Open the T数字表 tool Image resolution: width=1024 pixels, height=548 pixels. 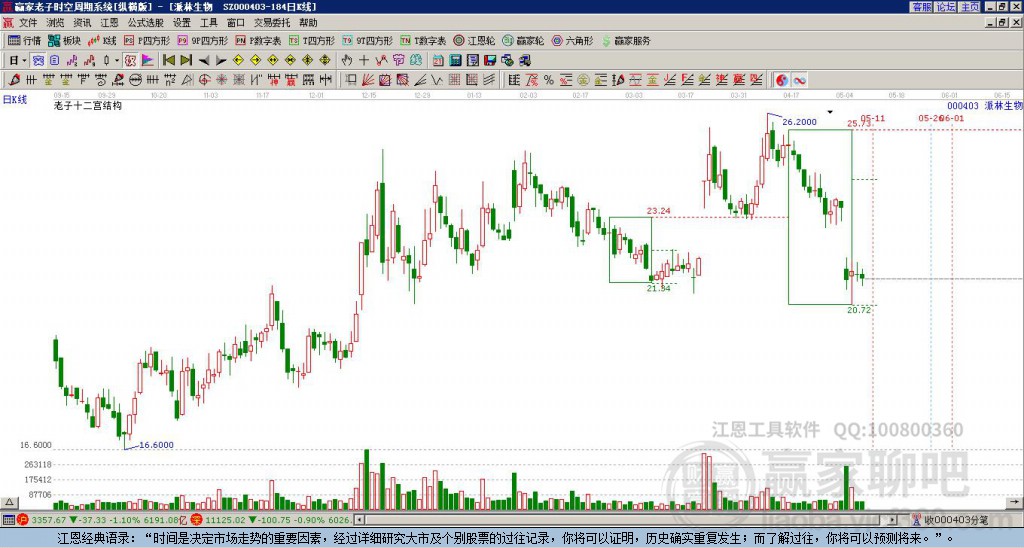click(423, 40)
